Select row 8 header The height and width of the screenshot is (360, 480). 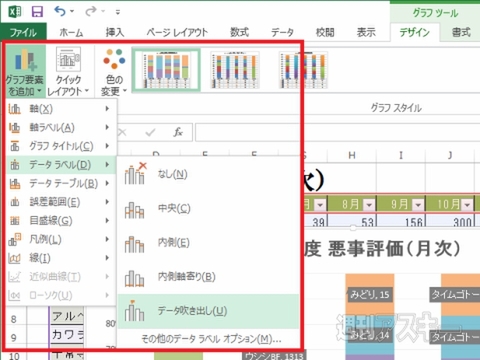(14, 319)
